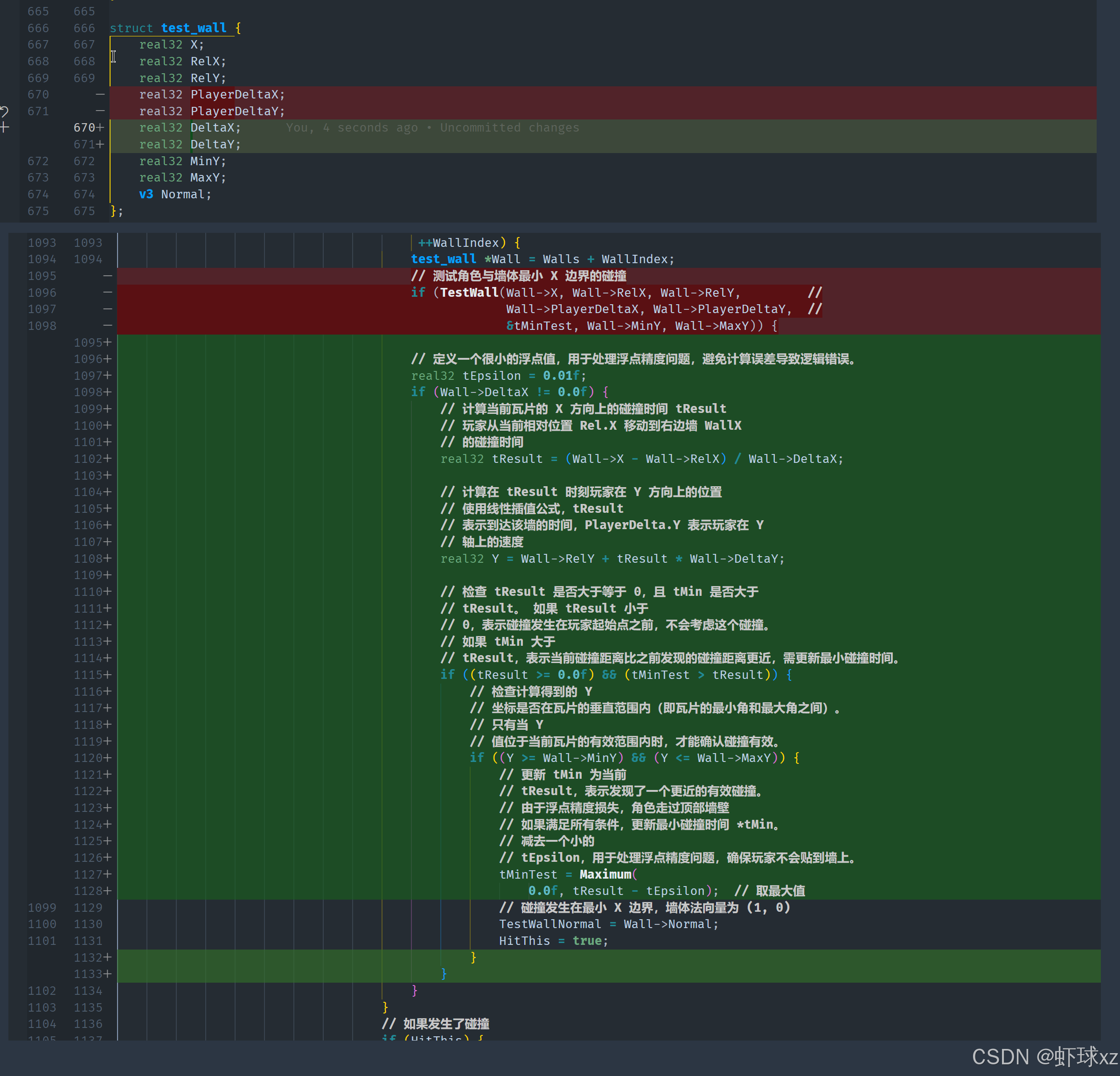The image size is (1120, 1076).
Task: Click the '++WallIndex) {' line
Action: 469,243
